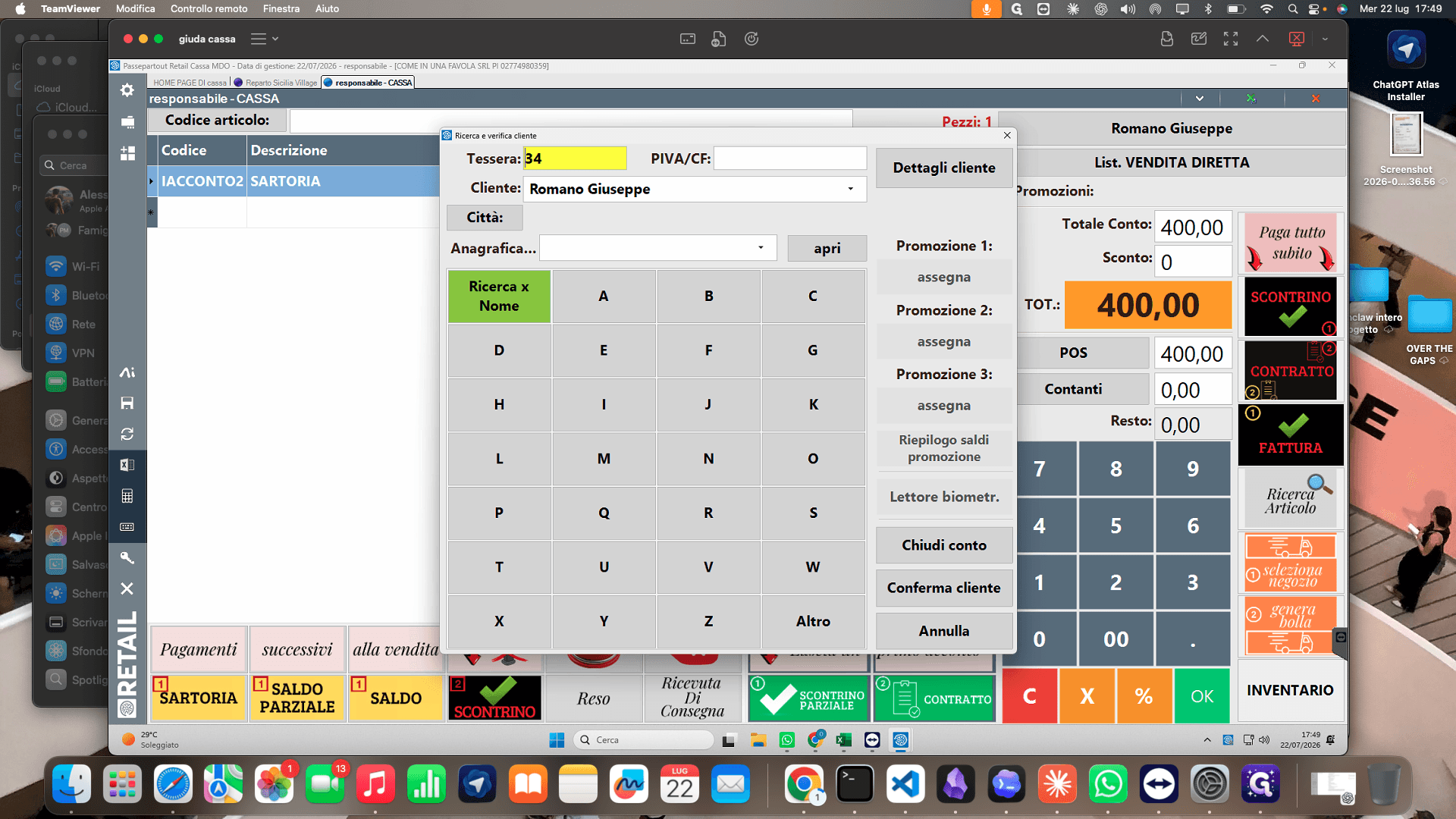Click the Ricerca x Nome green button
The width and height of the screenshot is (1456, 819).
coord(499,297)
